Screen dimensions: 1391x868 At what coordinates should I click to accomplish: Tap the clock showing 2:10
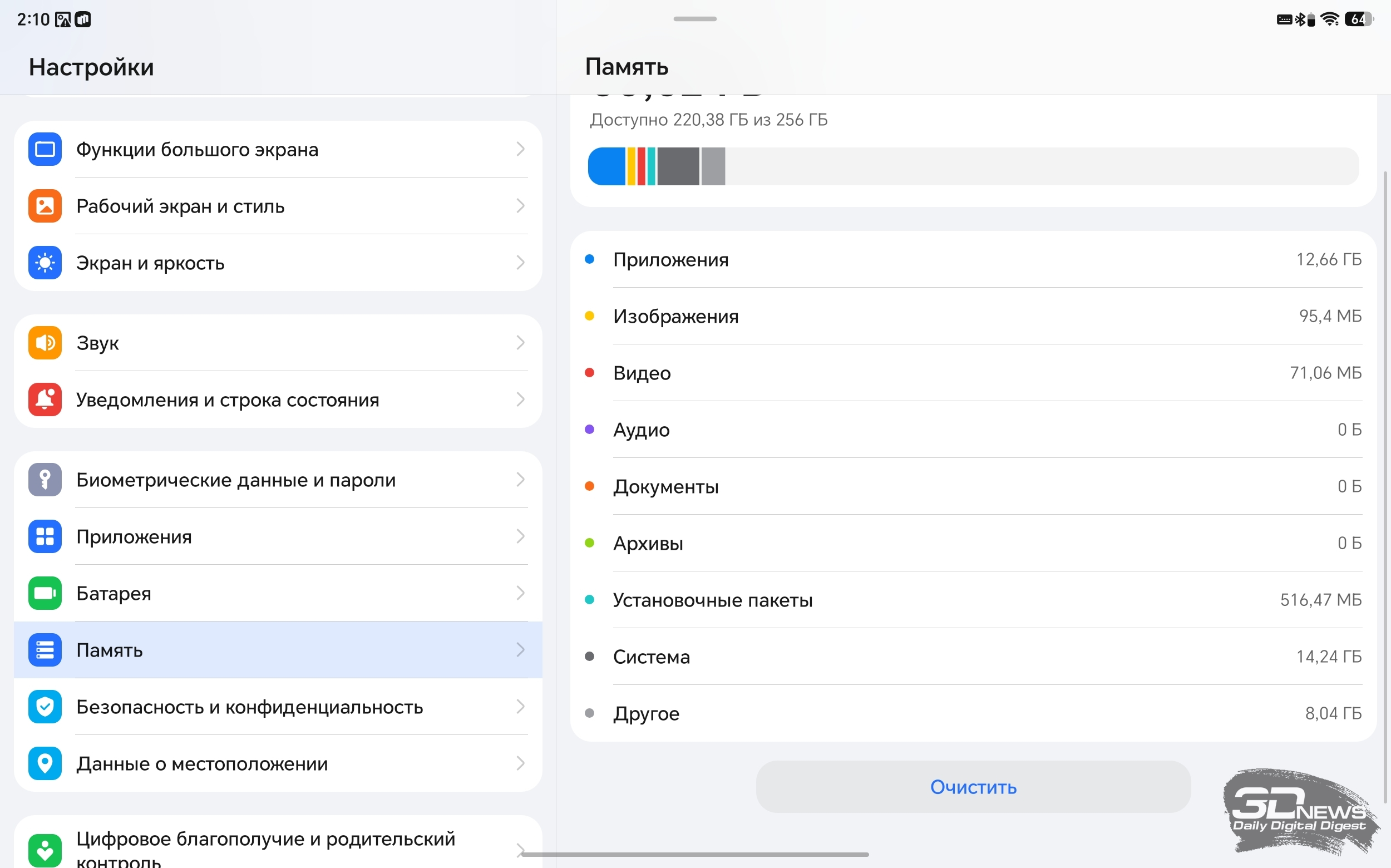click(33, 19)
